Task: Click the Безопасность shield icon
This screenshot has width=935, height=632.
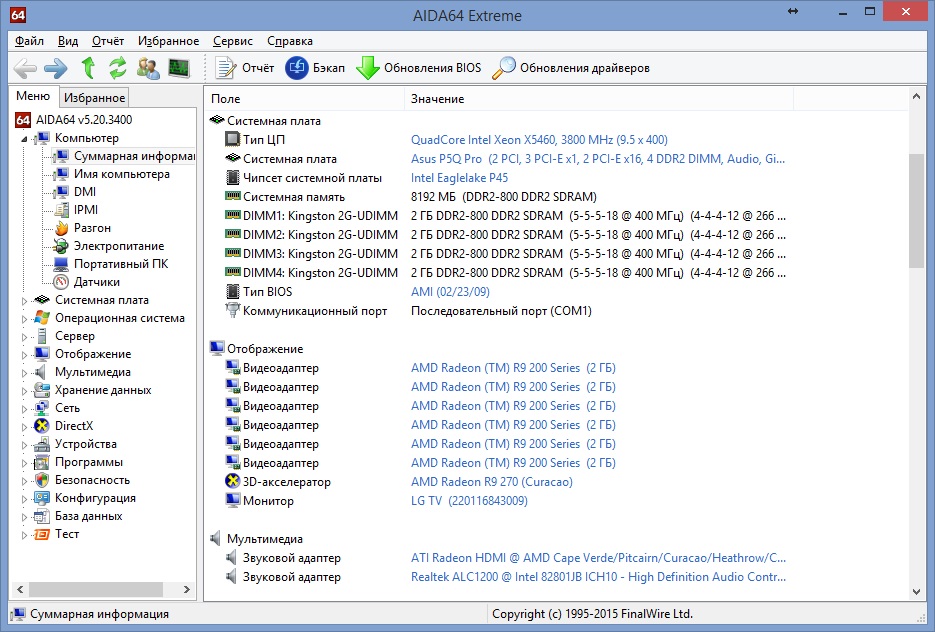Action: point(42,480)
